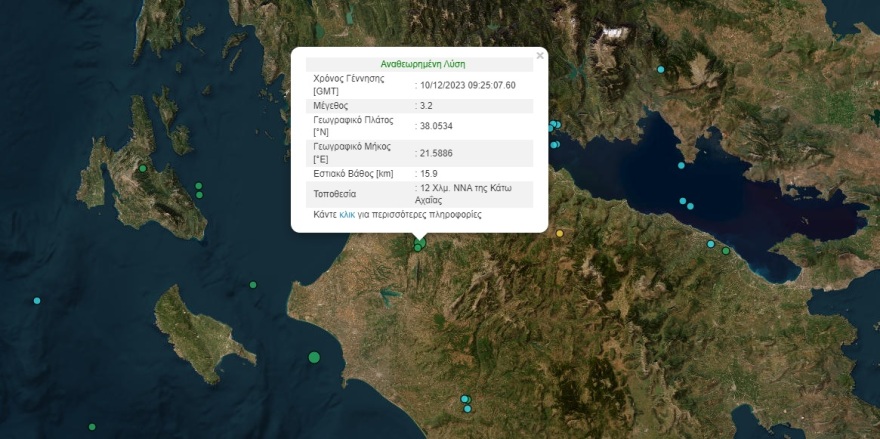The image size is (880, 439).
Task: Click the cyan marker in the upper-right map area
Action: 660,69
